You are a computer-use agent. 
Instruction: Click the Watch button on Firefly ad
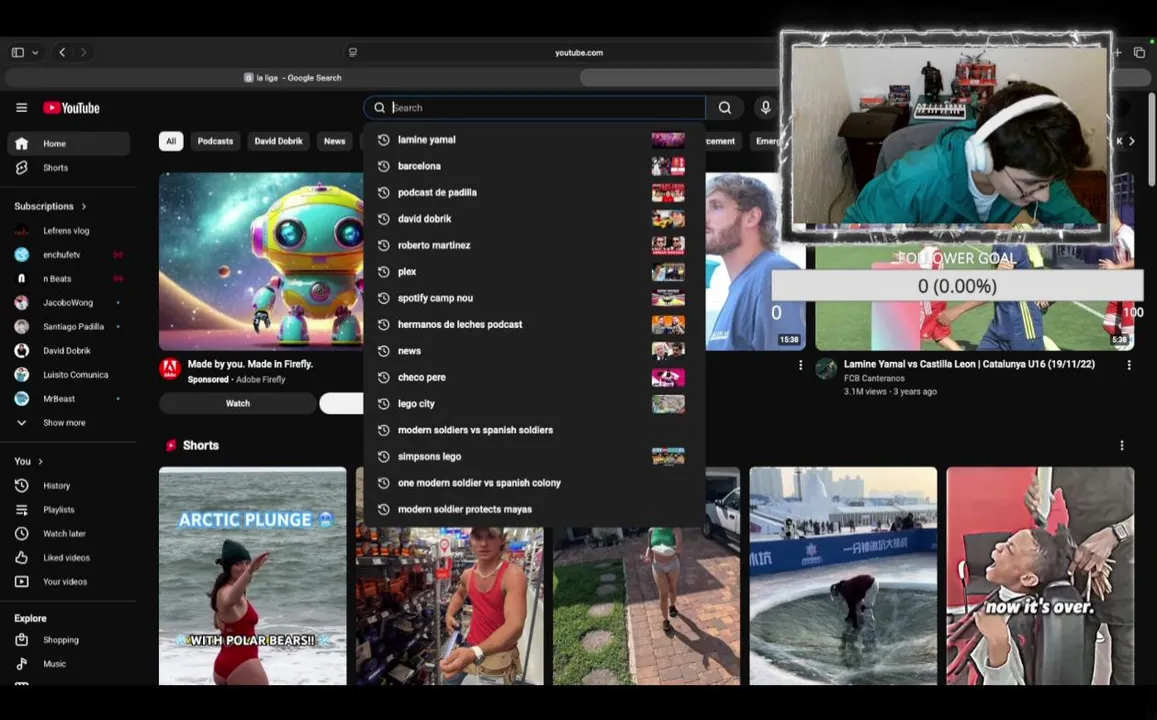coord(238,404)
